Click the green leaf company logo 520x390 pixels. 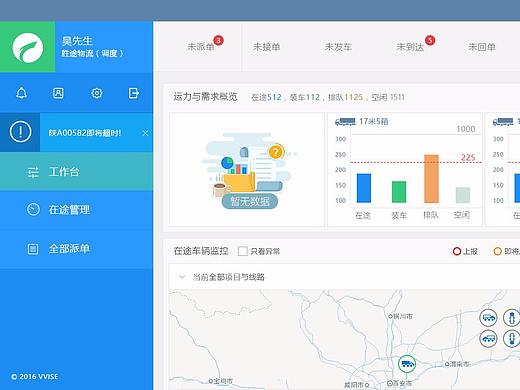click(x=28, y=47)
